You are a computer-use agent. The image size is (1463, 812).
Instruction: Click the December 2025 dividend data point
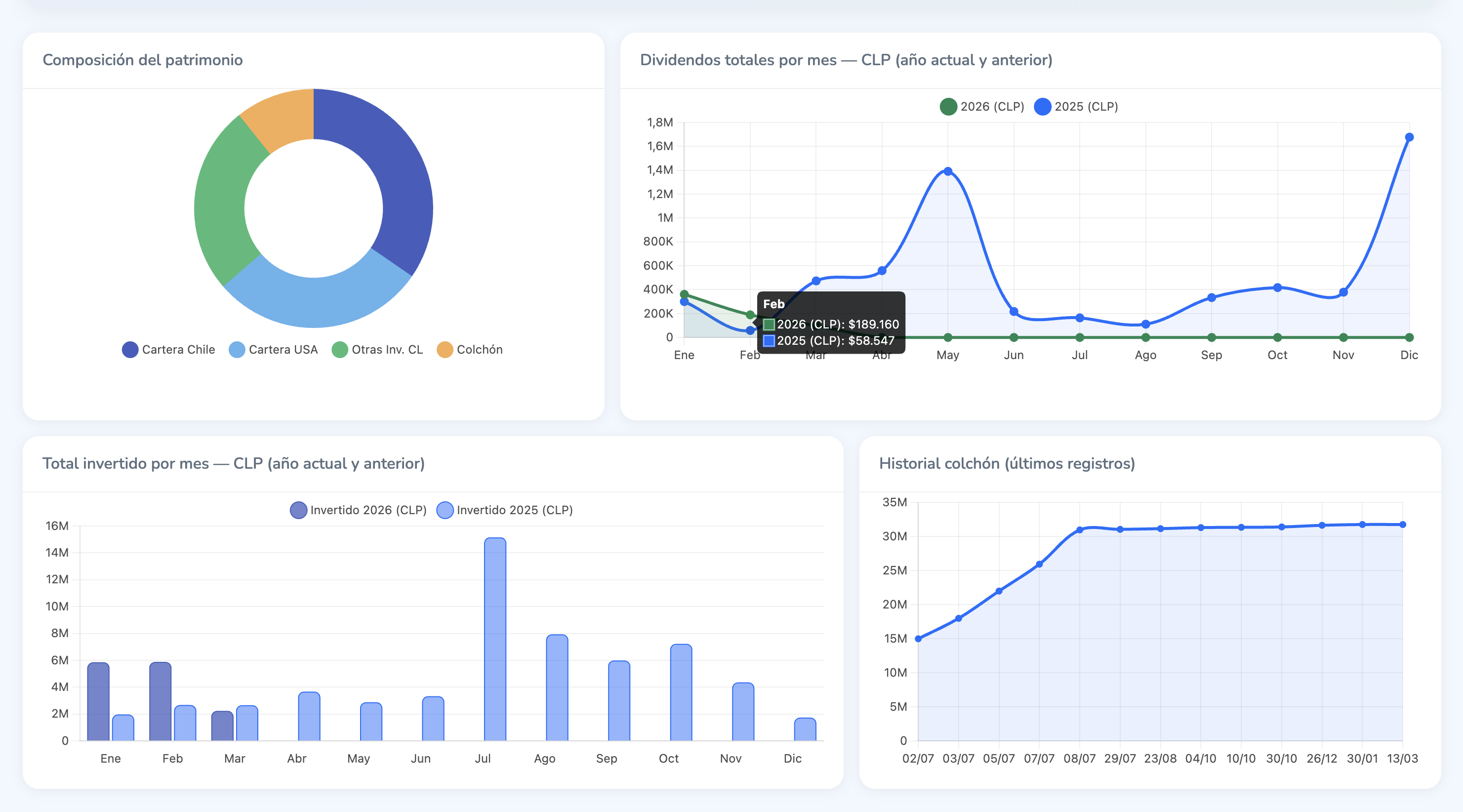[1409, 136]
